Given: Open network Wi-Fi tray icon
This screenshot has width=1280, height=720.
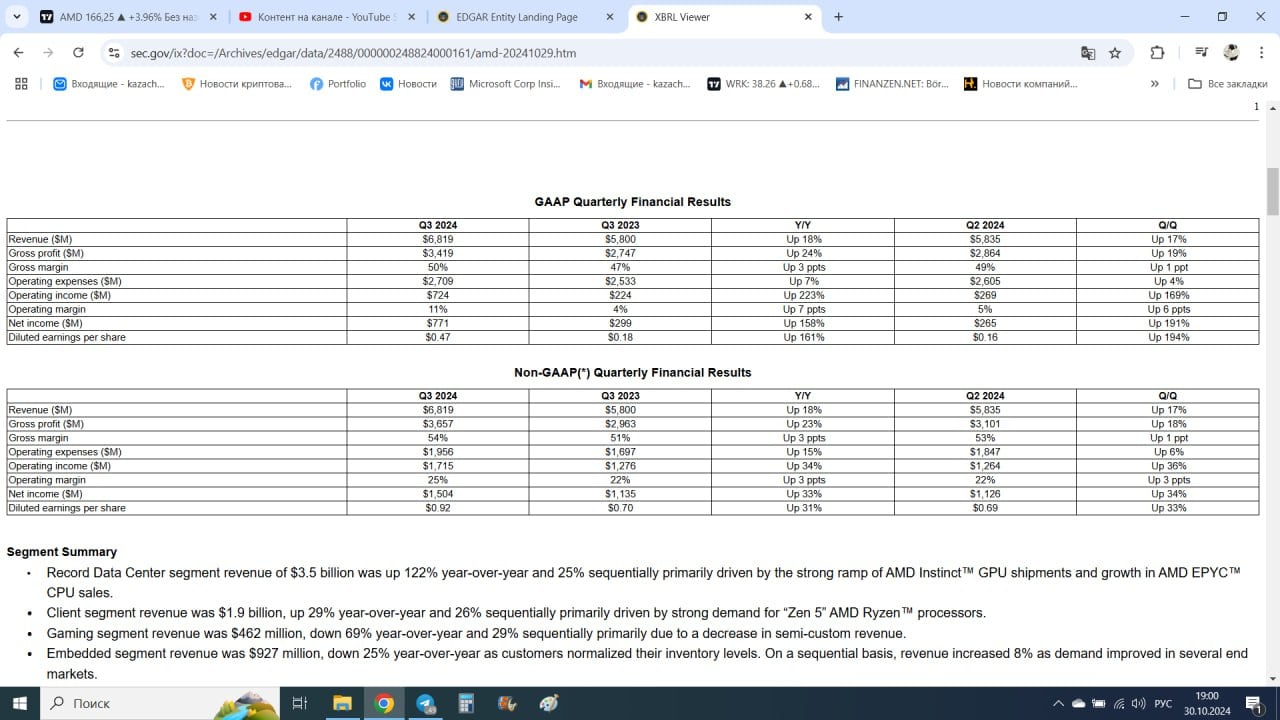Looking at the screenshot, I should (1119, 703).
